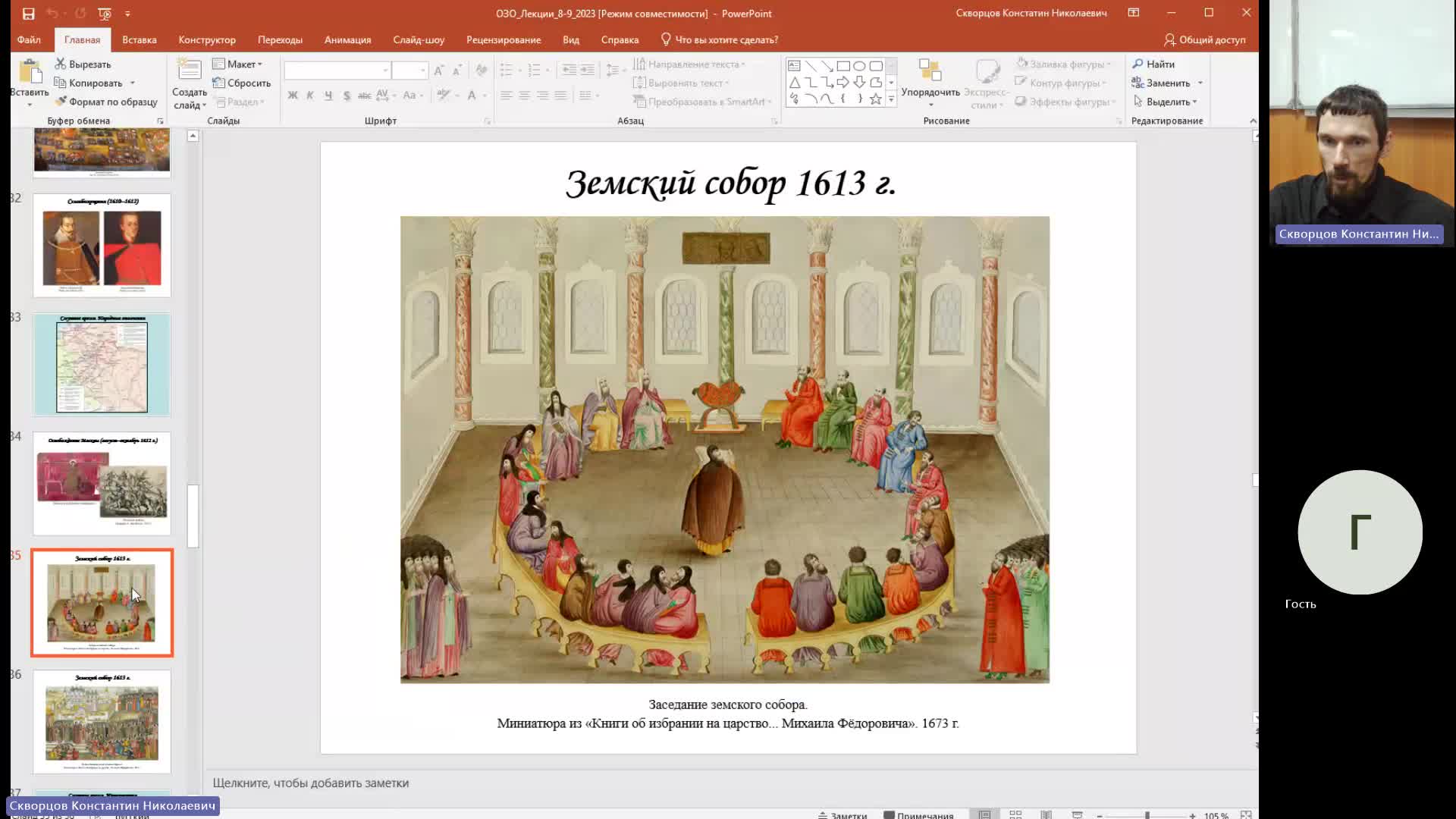Click the zoom slider in the status bar

(x=1147, y=815)
